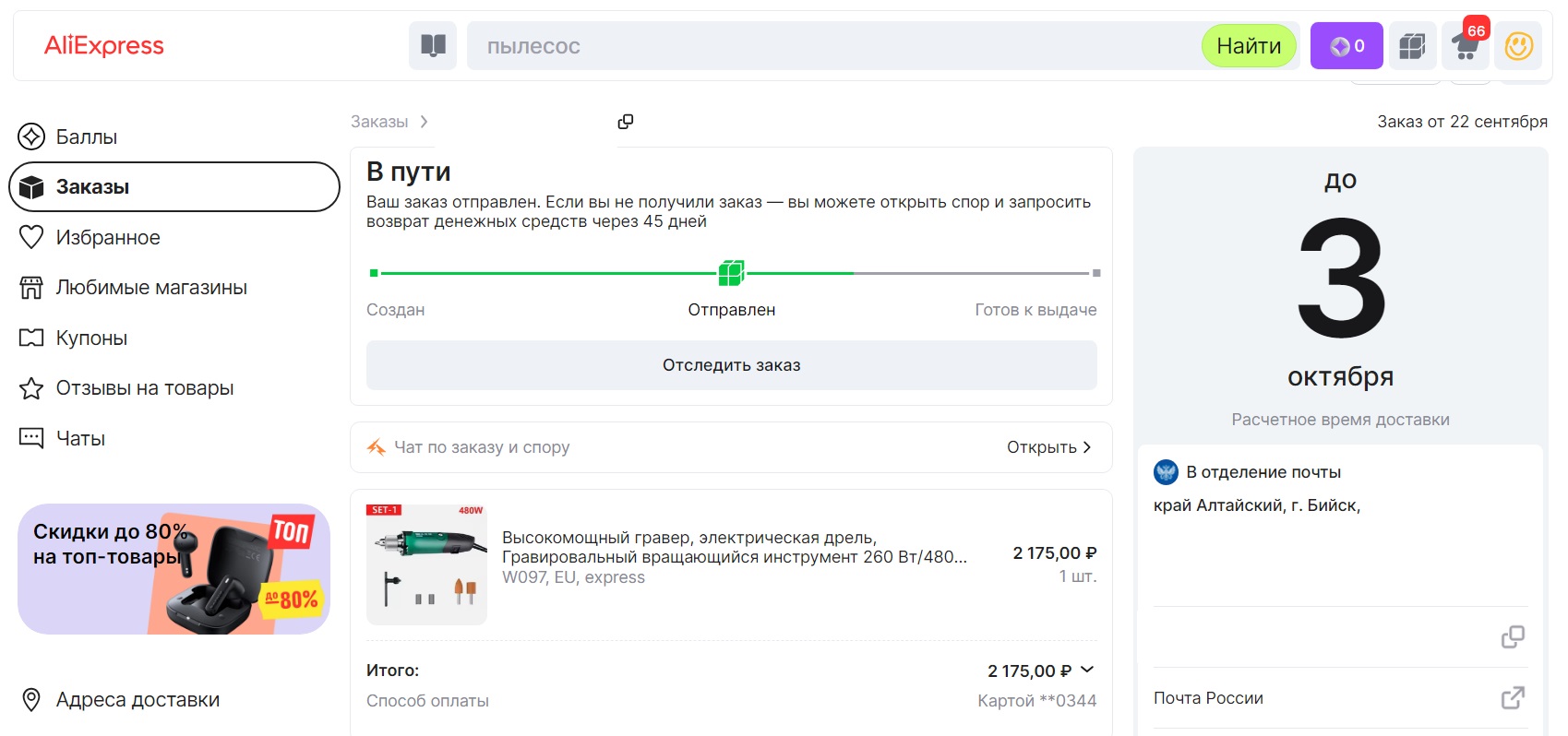Click the Отзывы на товары star icon

click(x=31, y=388)
